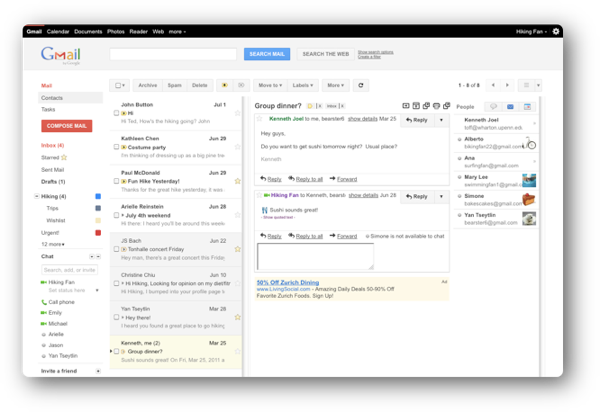Tick the checkbox for Costume party email
Viewport: 600px width, 412px height.
pos(116,147)
